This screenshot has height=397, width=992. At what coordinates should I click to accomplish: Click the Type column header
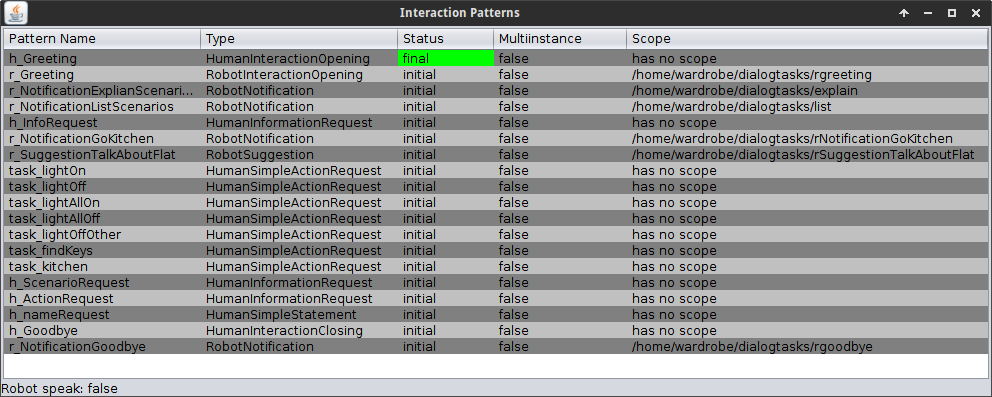(299, 39)
